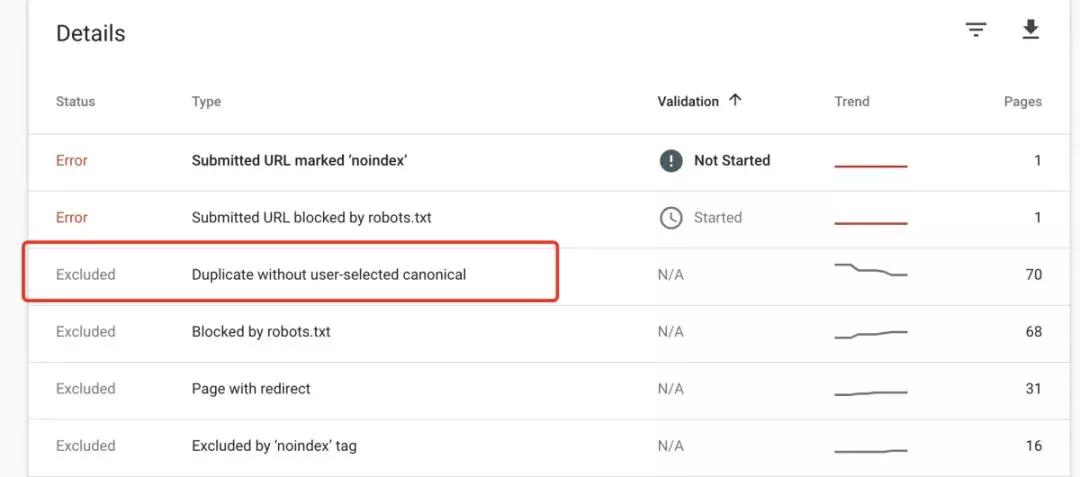Click the page count 70

tap(1033, 275)
